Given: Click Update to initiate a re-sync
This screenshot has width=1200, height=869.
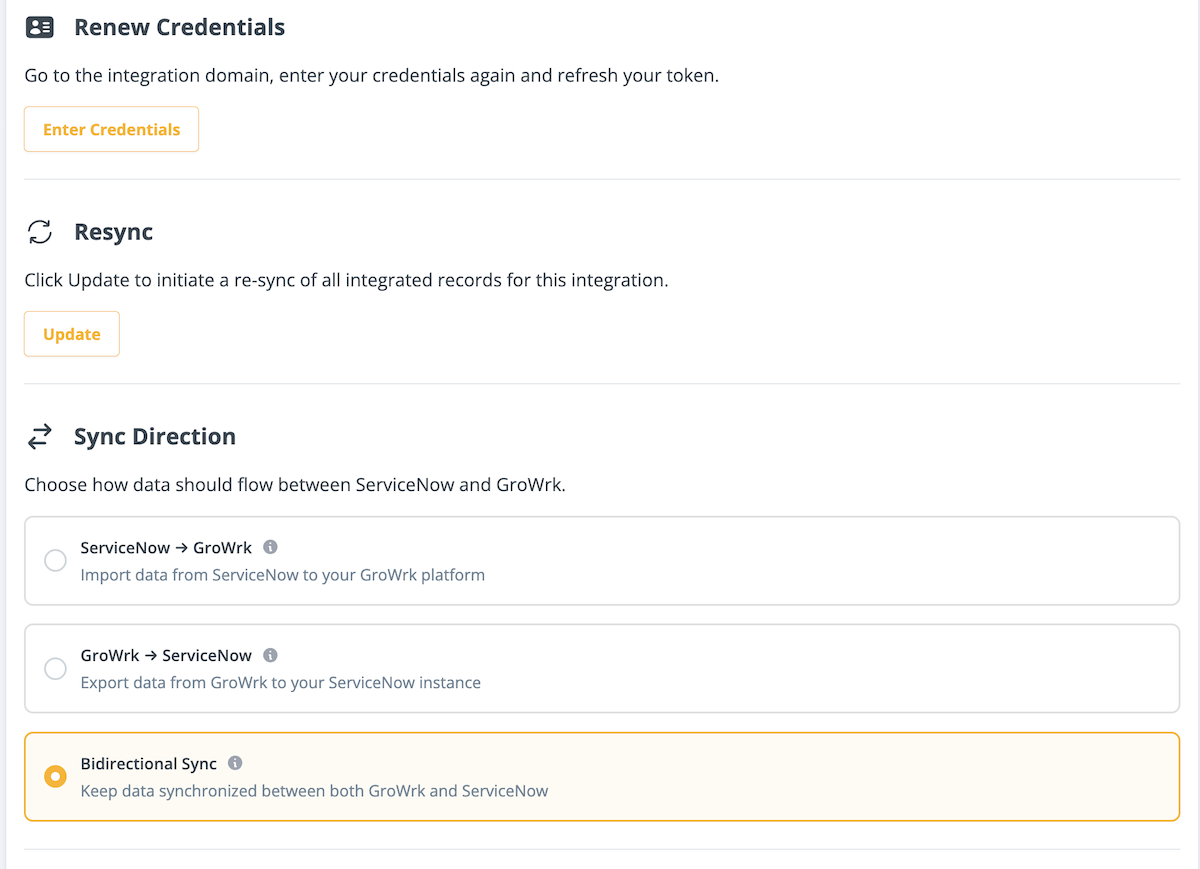Looking at the screenshot, I should click(71, 333).
